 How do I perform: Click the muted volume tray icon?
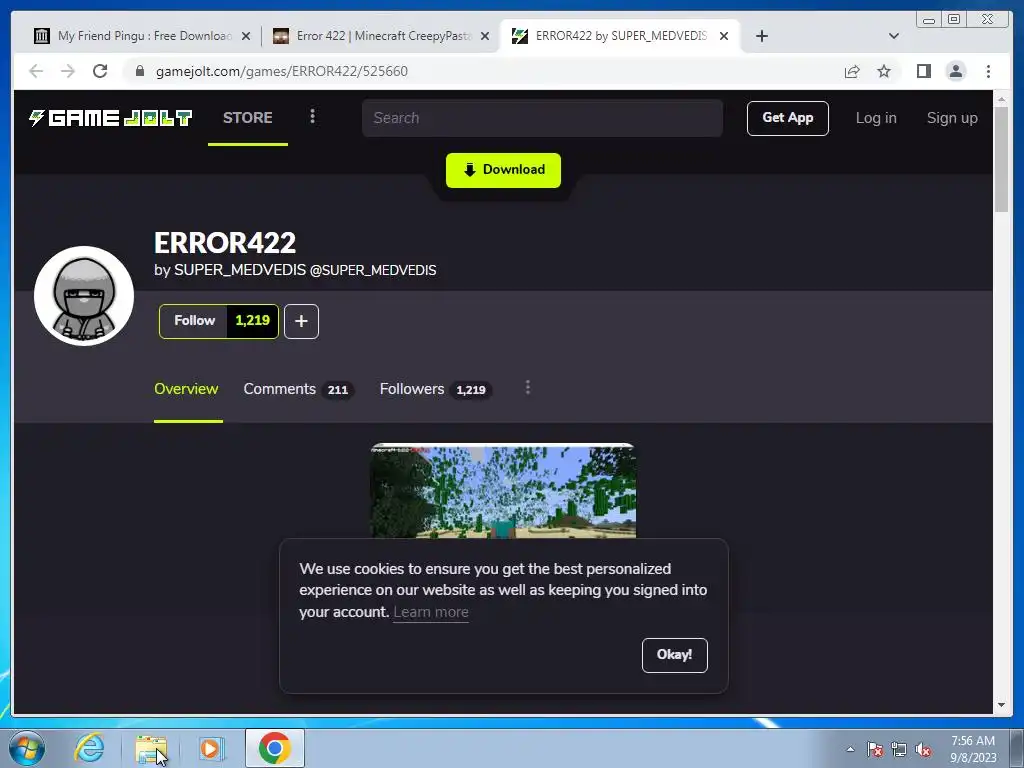[x=923, y=749]
